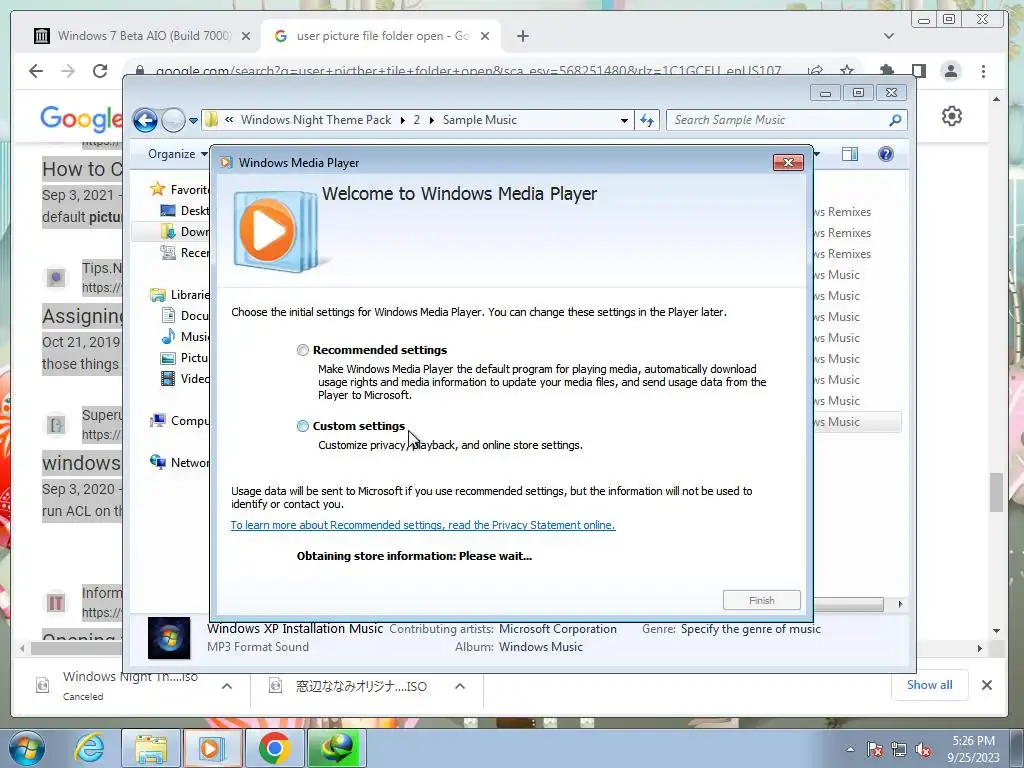Open Chrome tab search chevron

pos(888,36)
